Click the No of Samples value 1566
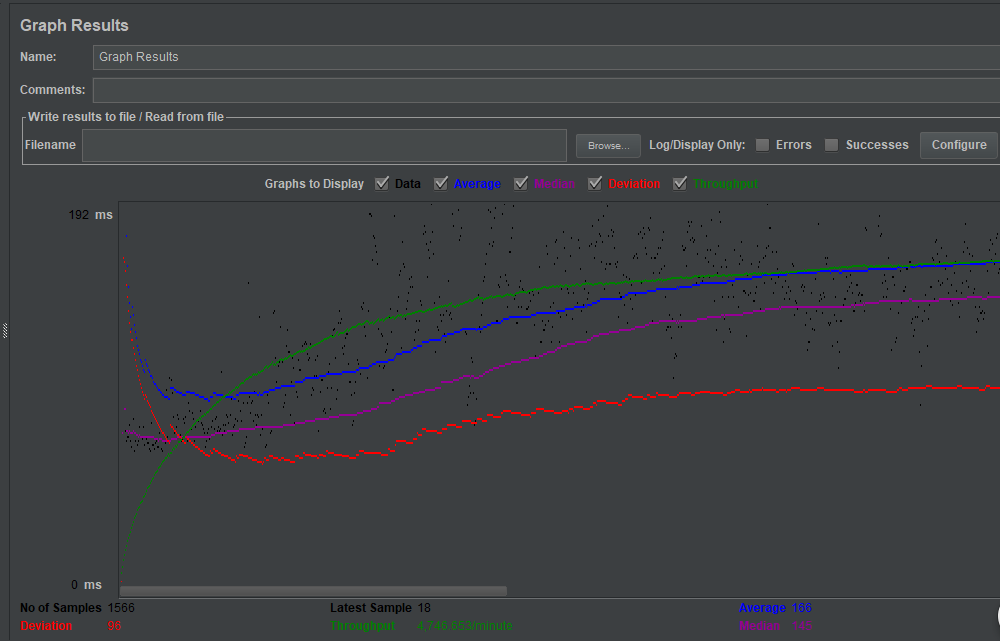This screenshot has height=641, width=1000. pyautogui.click(x=121, y=608)
